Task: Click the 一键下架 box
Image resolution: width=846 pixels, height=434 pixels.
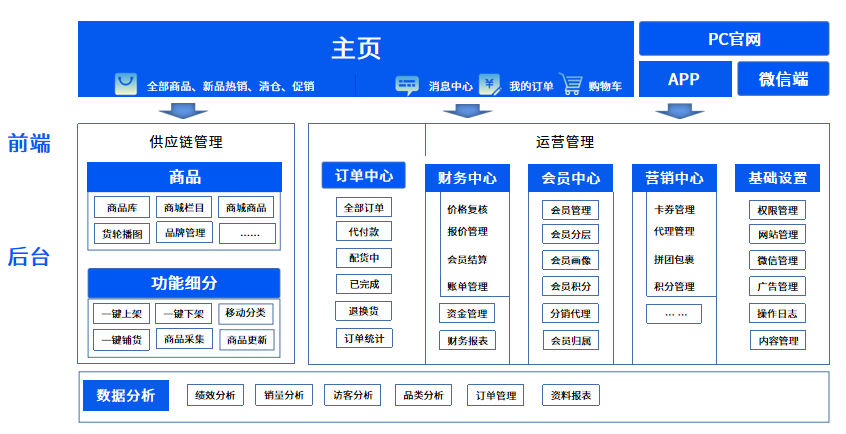Action: (183, 314)
